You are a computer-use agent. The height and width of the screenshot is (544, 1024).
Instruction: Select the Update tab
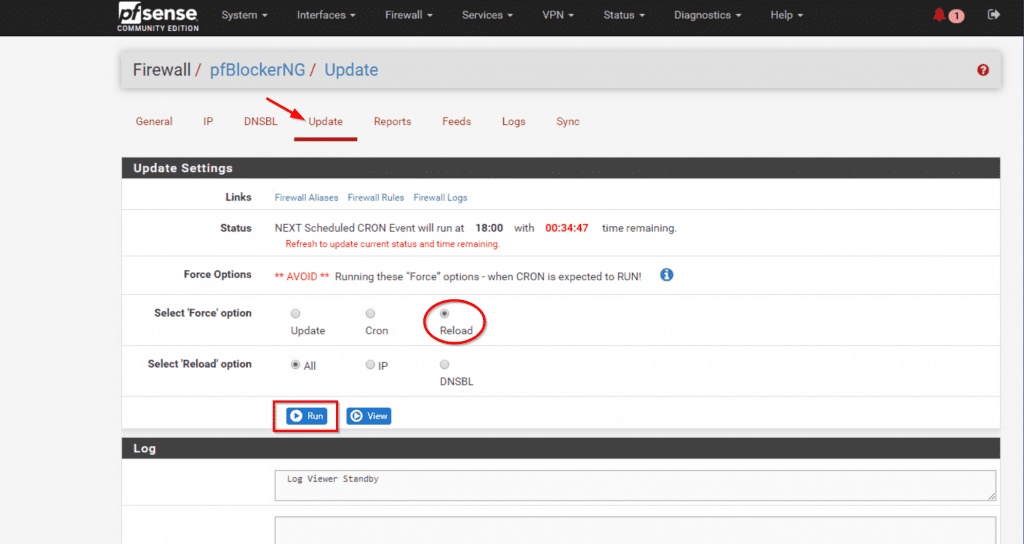coord(325,121)
